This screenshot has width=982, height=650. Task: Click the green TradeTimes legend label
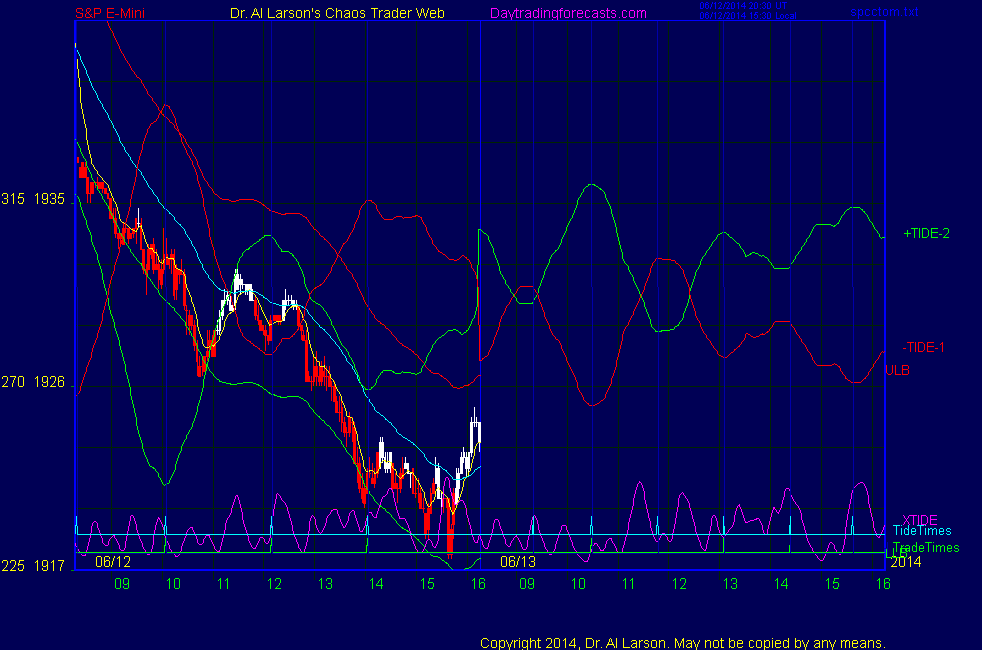(926, 547)
